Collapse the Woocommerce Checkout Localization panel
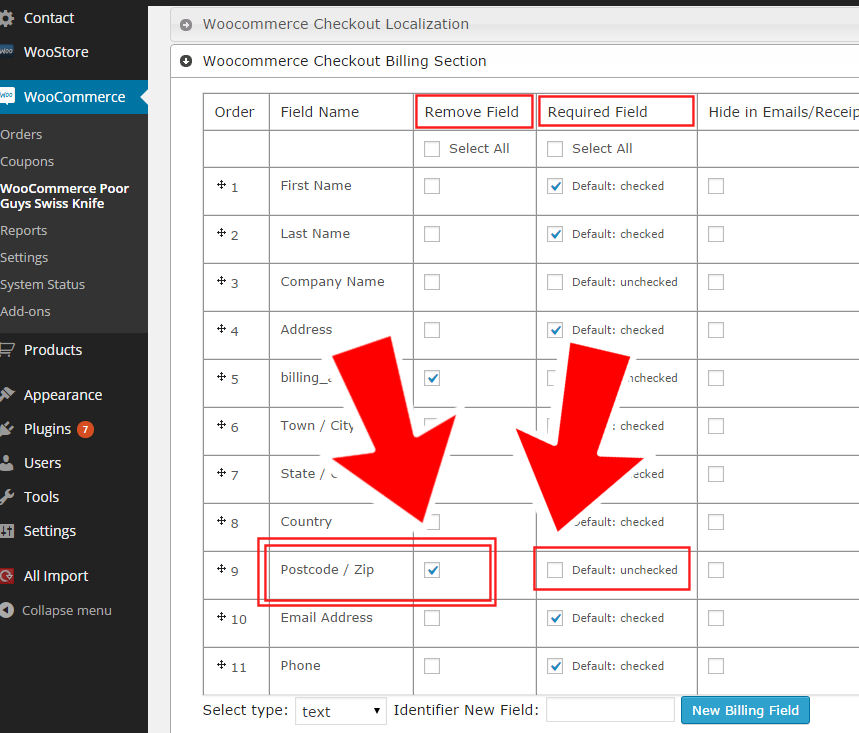The width and height of the screenshot is (859, 733). pyautogui.click(x=185, y=24)
